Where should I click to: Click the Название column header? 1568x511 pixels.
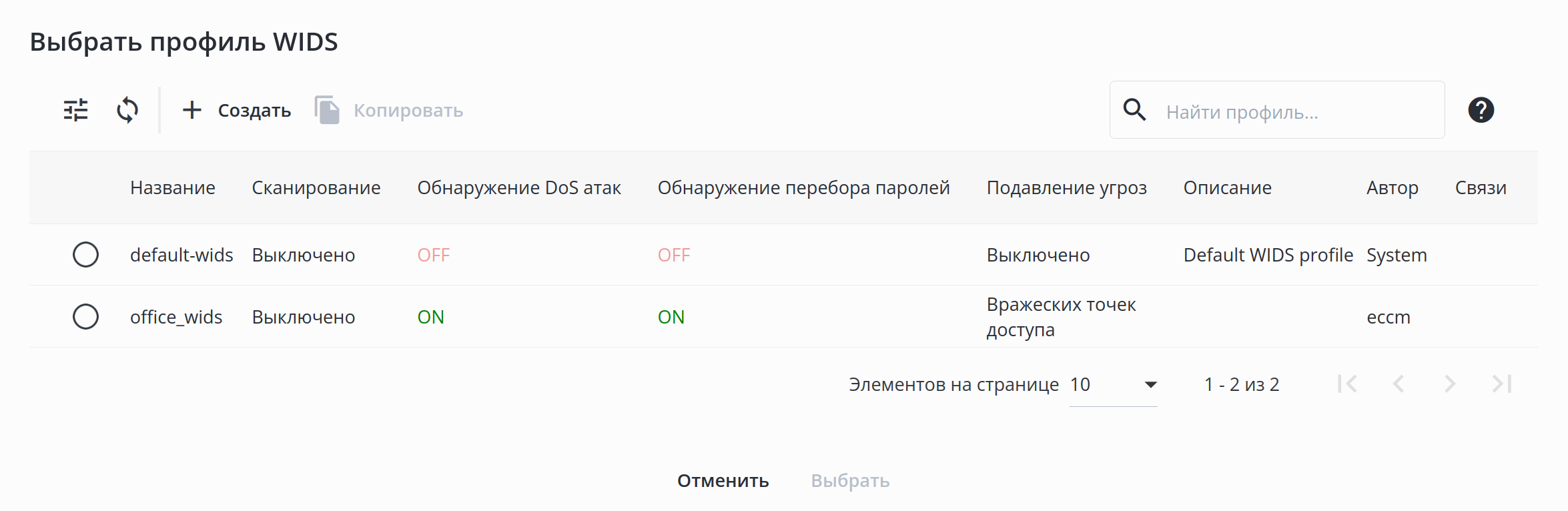pyautogui.click(x=172, y=188)
